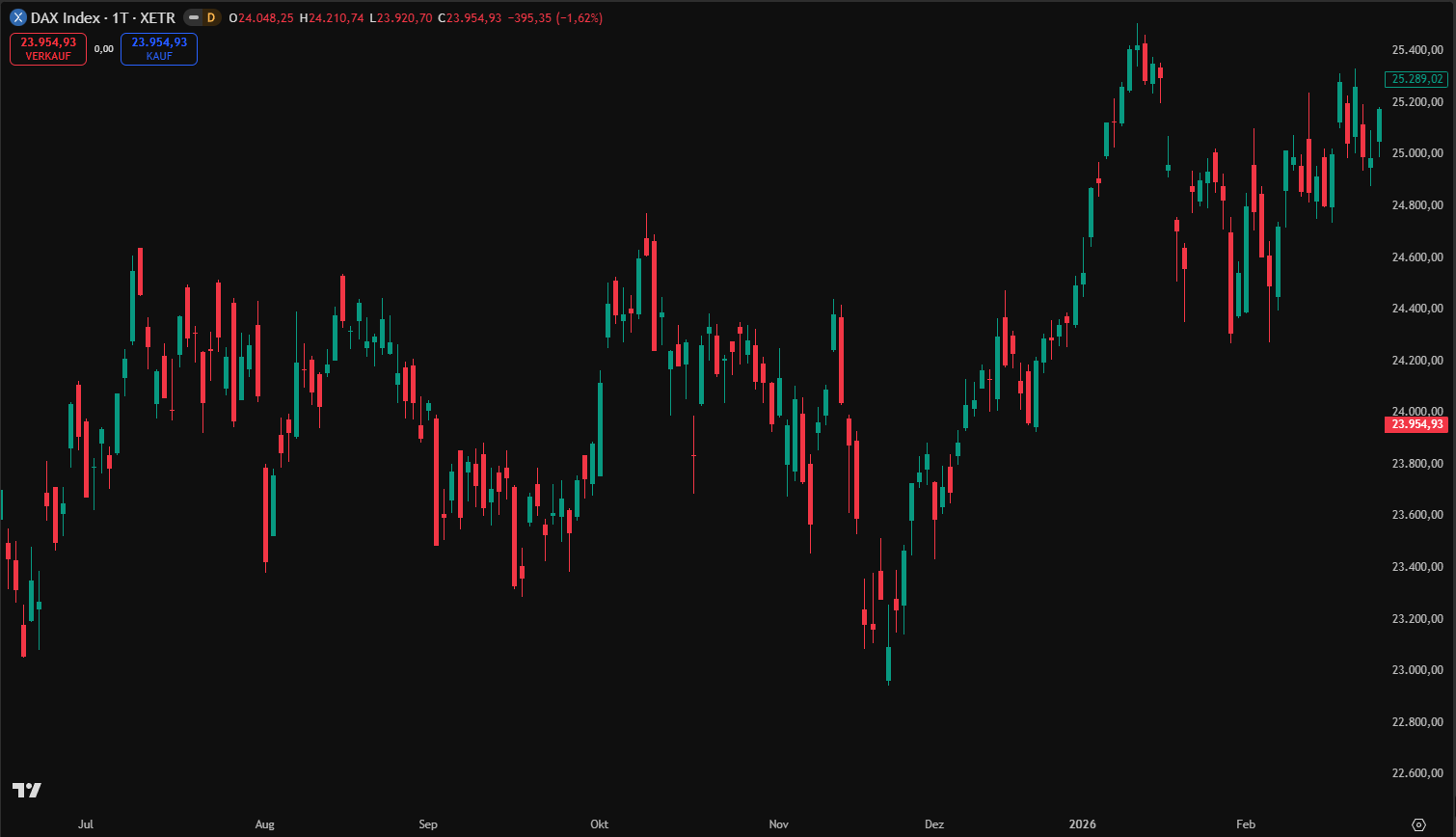This screenshot has height=837, width=1456.
Task: Click the red VERKAUF sell button
Action: (x=48, y=49)
